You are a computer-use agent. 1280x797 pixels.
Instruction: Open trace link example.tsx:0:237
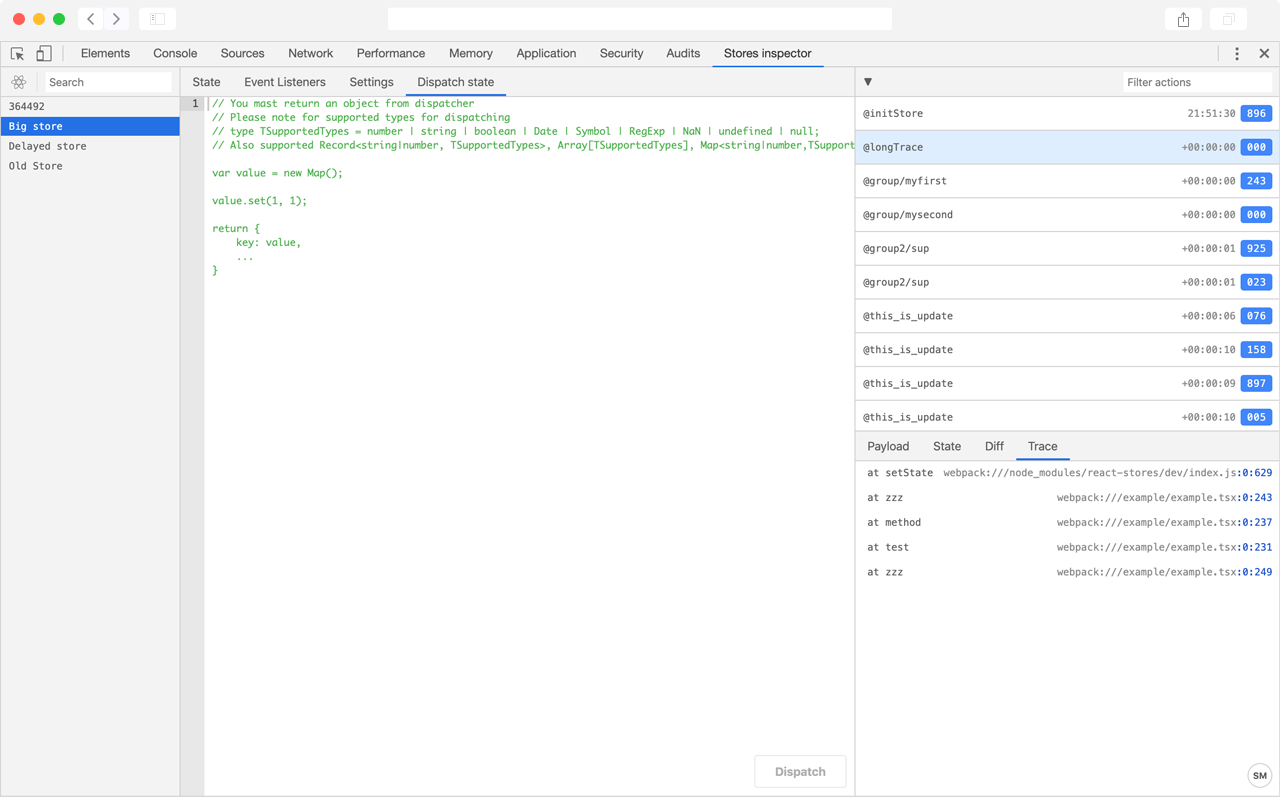click(1164, 523)
